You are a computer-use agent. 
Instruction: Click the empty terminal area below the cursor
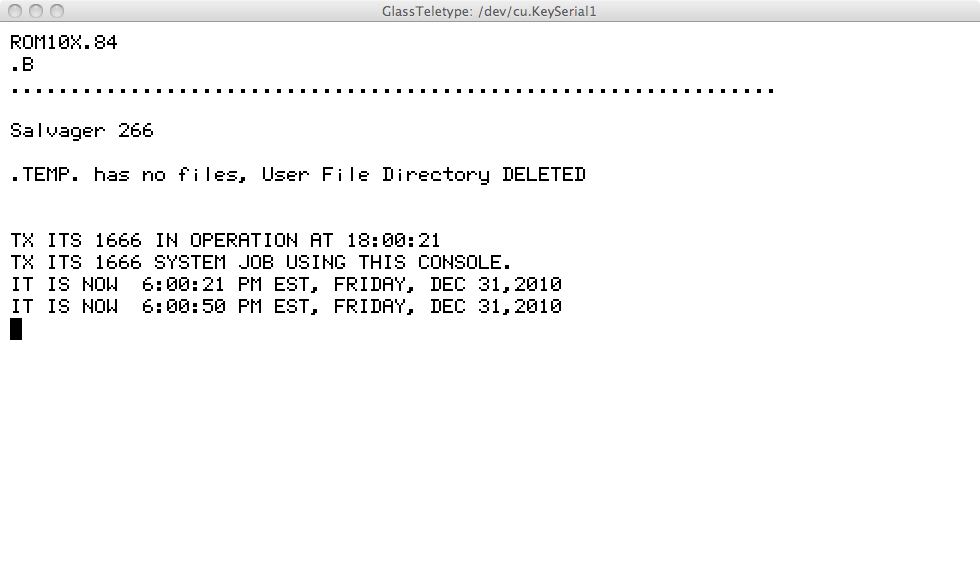click(x=490, y=450)
